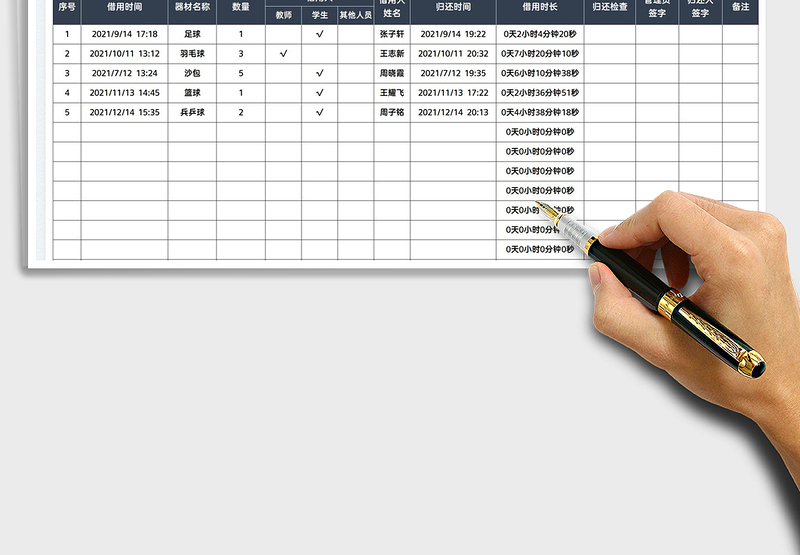Click the 教师 sub-header cell
Viewport: 800px width, 555px height.
[284, 15]
